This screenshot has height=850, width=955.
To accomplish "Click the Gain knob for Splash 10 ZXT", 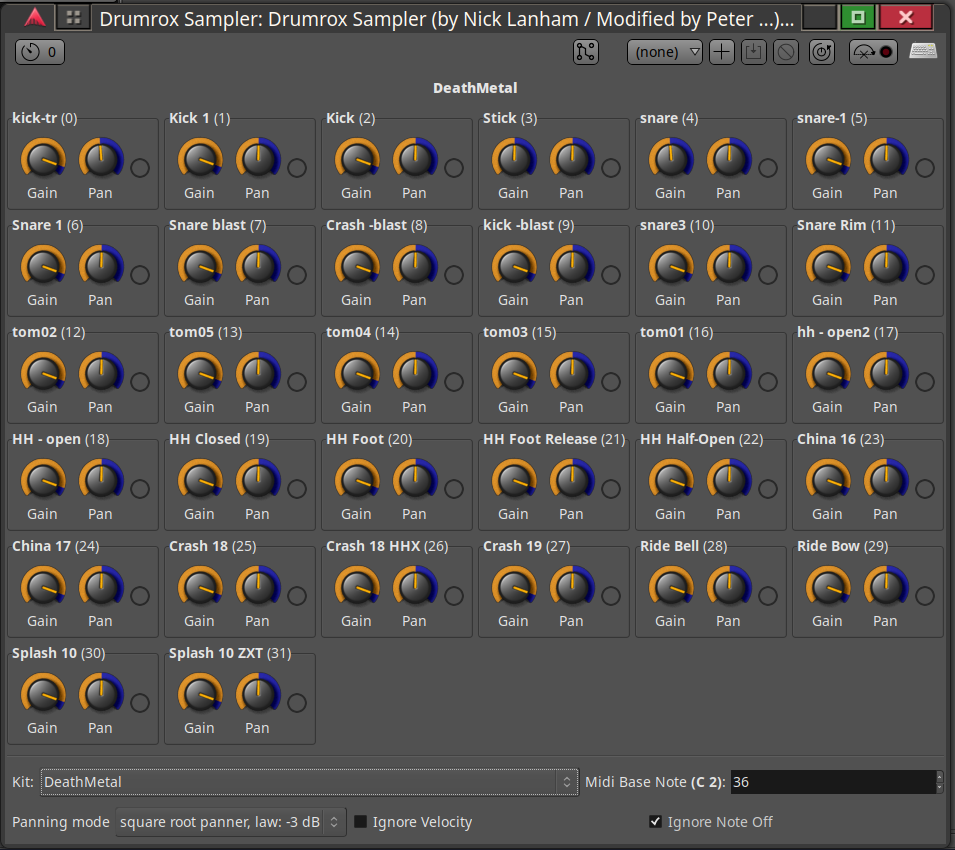I will click(x=199, y=693).
